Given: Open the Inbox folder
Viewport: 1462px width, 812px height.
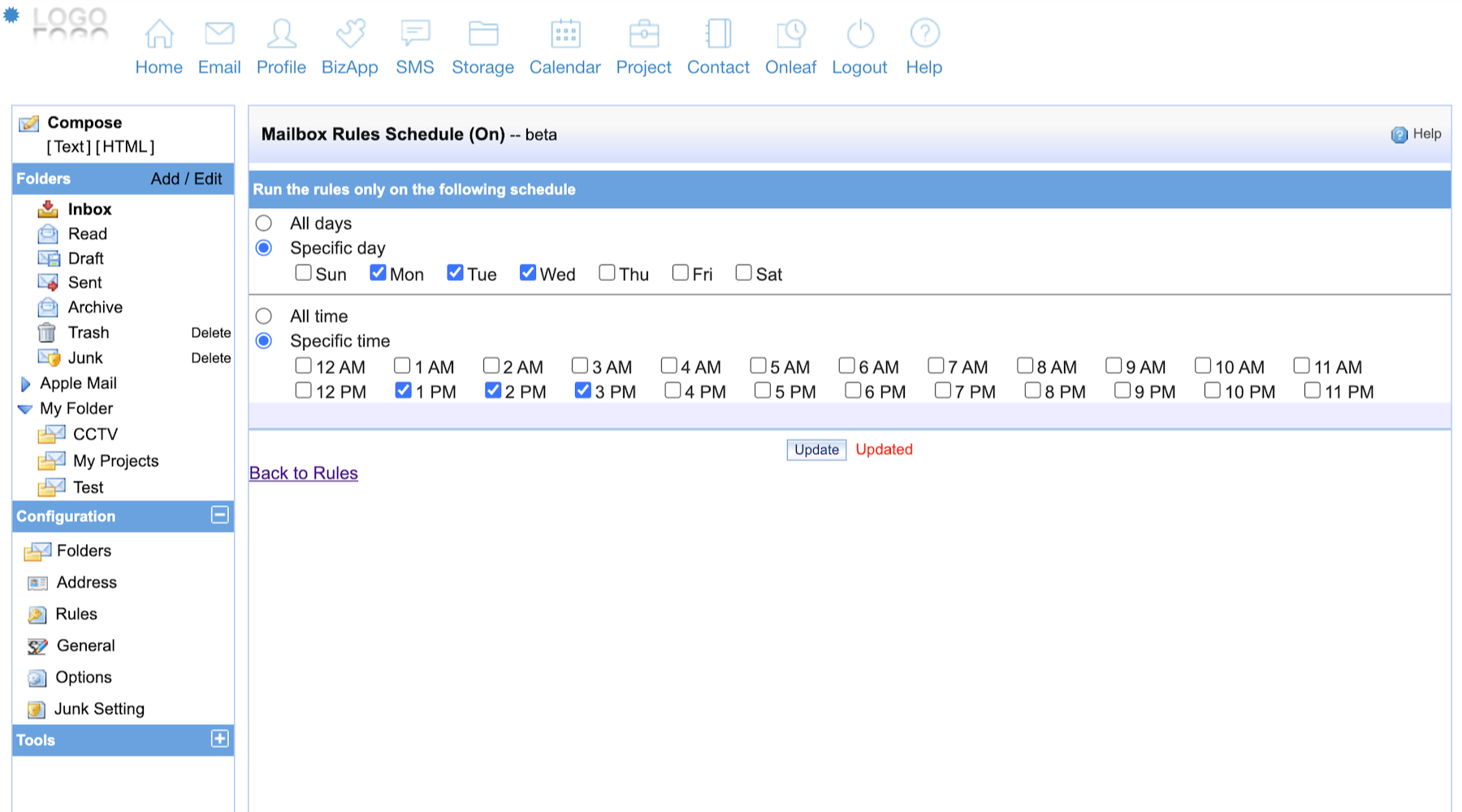Looking at the screenshot, I should tap(89, 209).
